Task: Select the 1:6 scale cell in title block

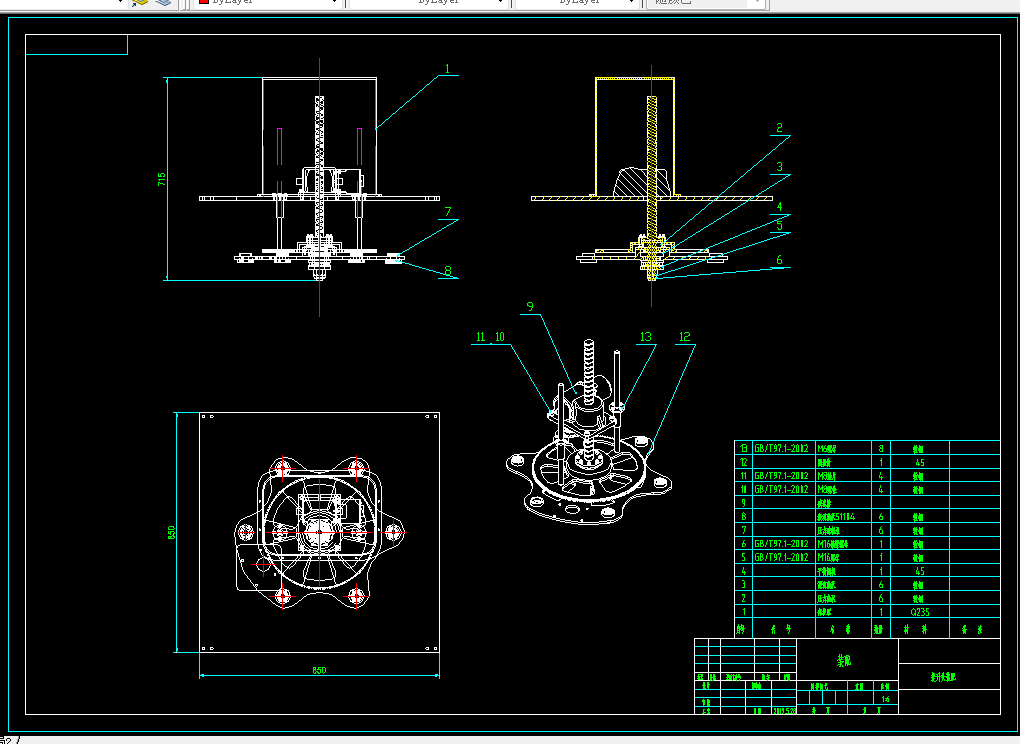Action: coord(885,699)
